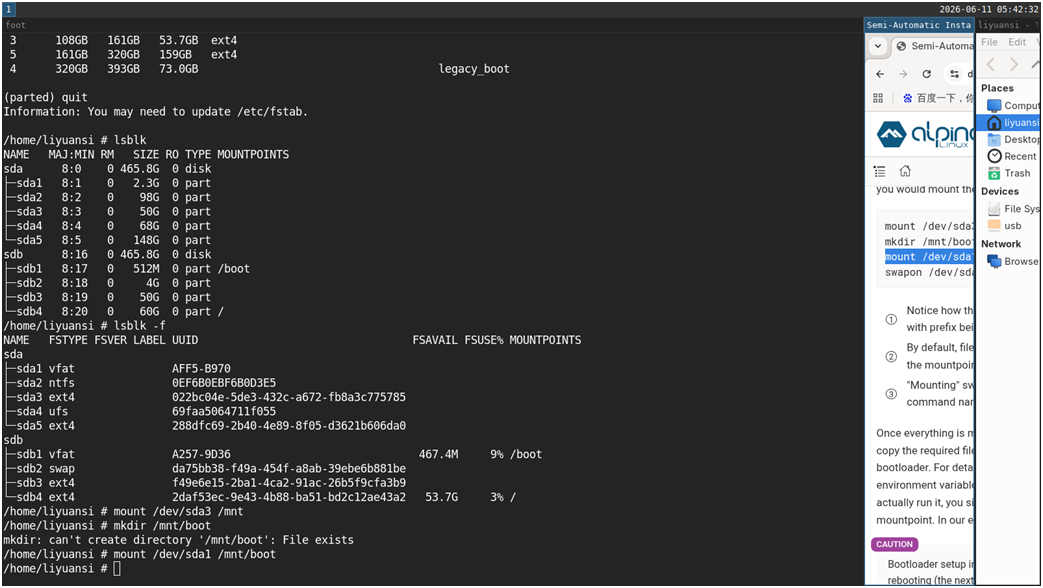This screenshot has width=1043, height=588.
Task: Open Recent in Places sidebar
Action: (x=1011, y=156)
